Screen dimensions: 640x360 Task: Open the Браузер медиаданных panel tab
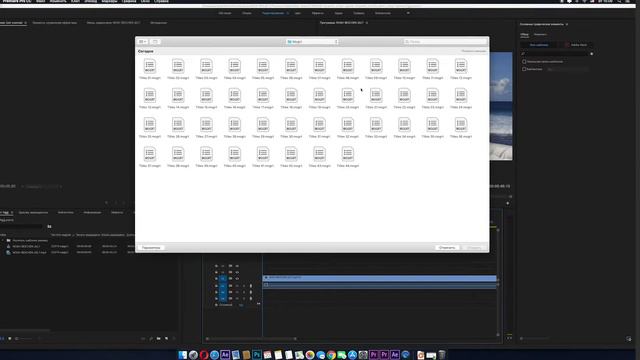pos(33,213)
